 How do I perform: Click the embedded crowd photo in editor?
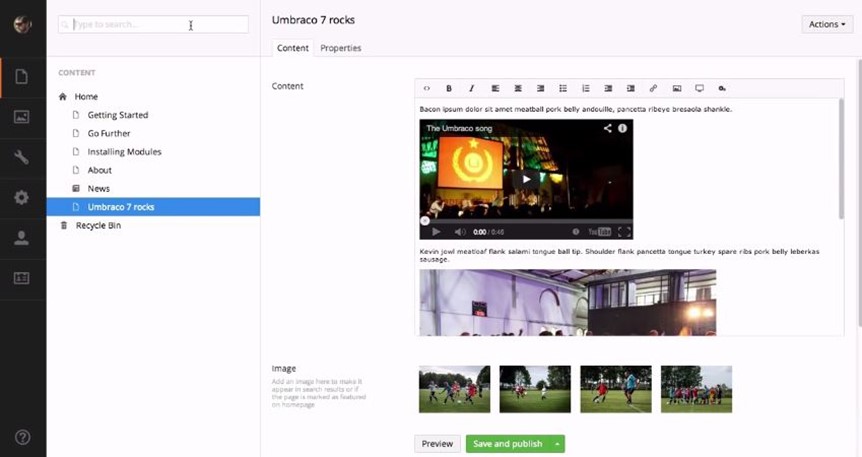tap(568, 302)
